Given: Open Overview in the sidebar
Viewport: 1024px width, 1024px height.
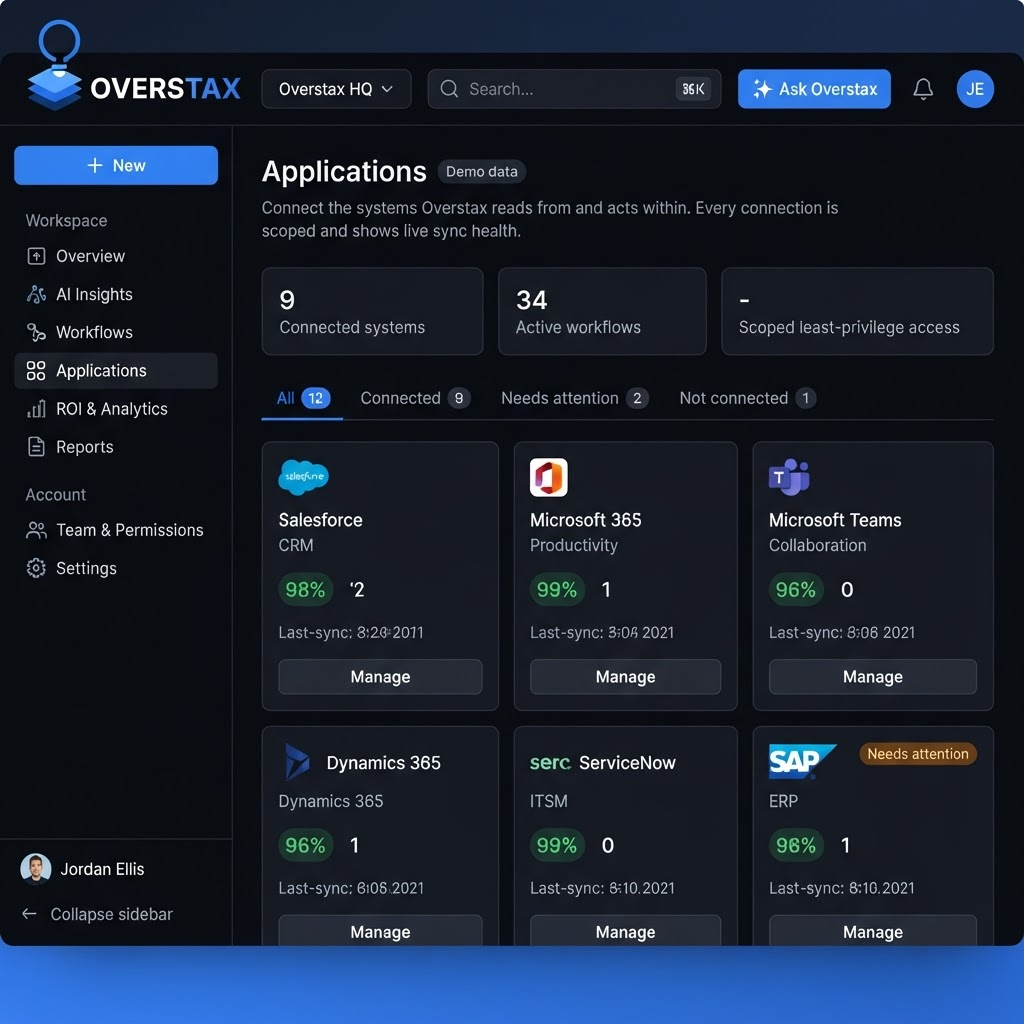Looking at the screenshot, I should coord(116,256).
